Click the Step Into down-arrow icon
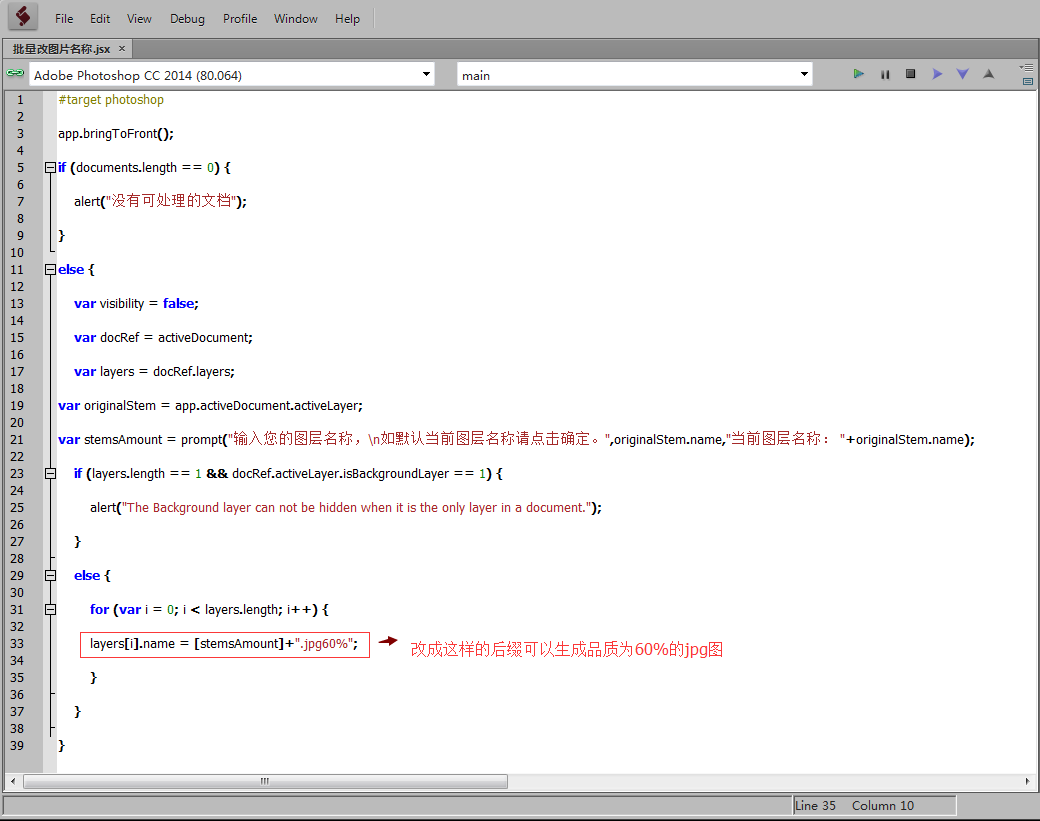The image size is (1040, 821). [962, 74]
